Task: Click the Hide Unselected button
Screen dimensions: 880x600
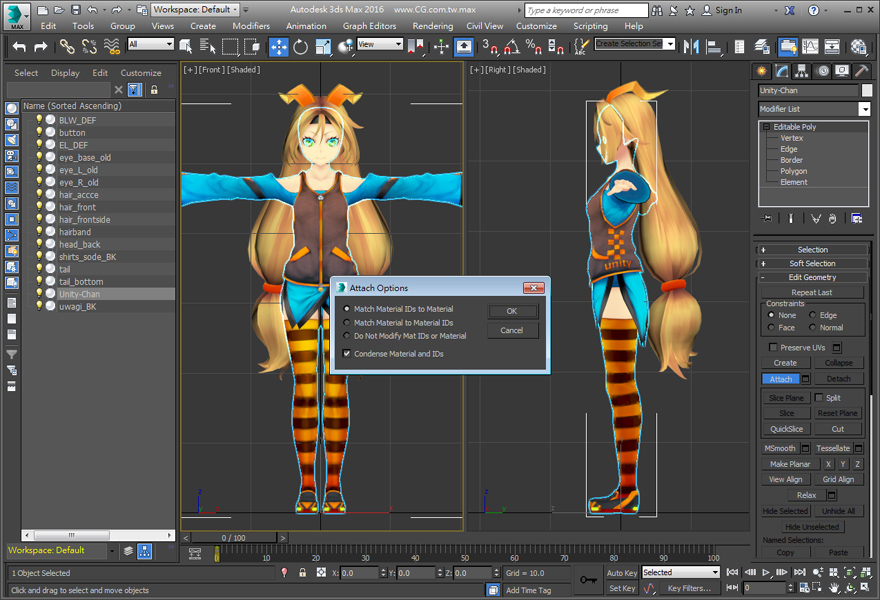Action: [812, 527]
